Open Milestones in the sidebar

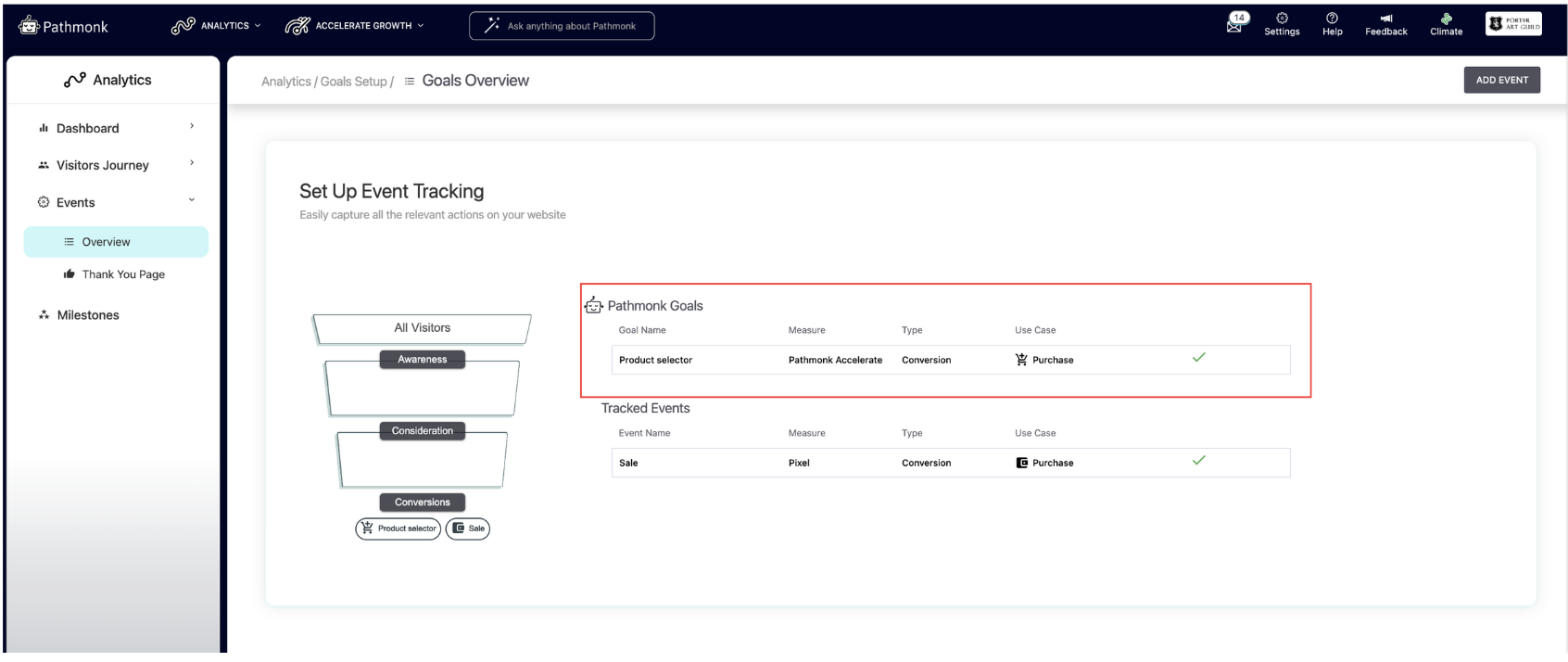coord(79,315)
